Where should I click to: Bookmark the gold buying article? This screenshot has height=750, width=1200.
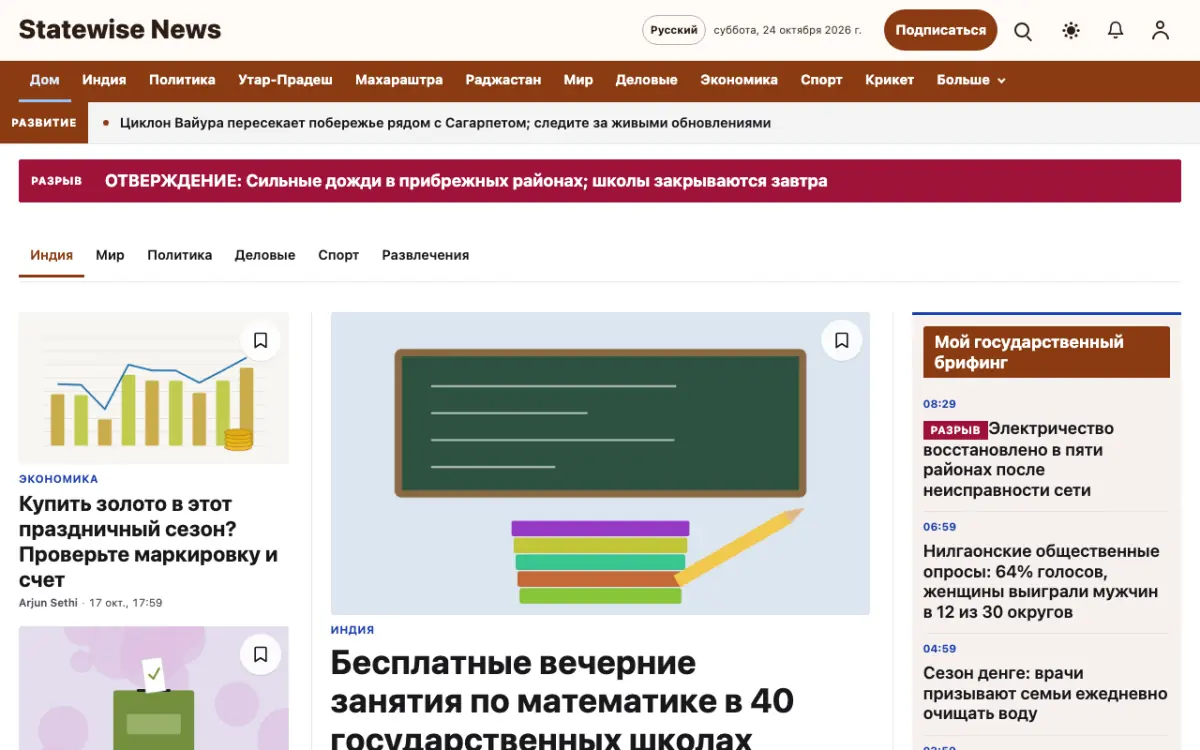click(x=261, y=341)
